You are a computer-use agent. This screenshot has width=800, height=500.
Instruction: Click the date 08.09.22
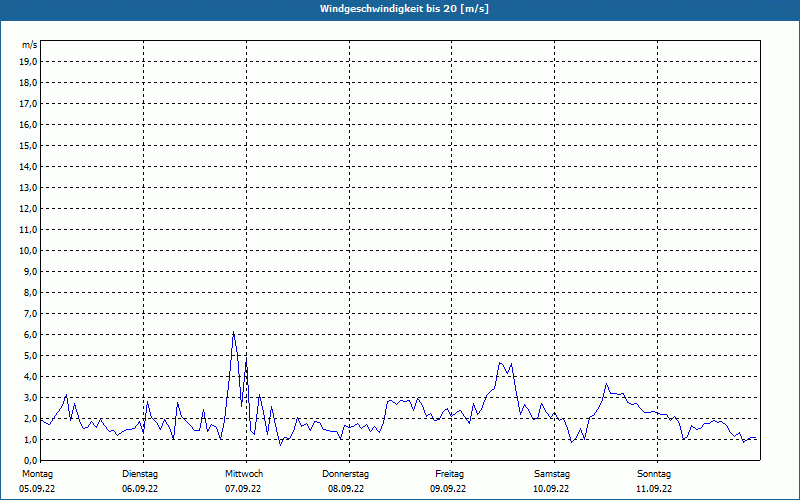point(346,489)
